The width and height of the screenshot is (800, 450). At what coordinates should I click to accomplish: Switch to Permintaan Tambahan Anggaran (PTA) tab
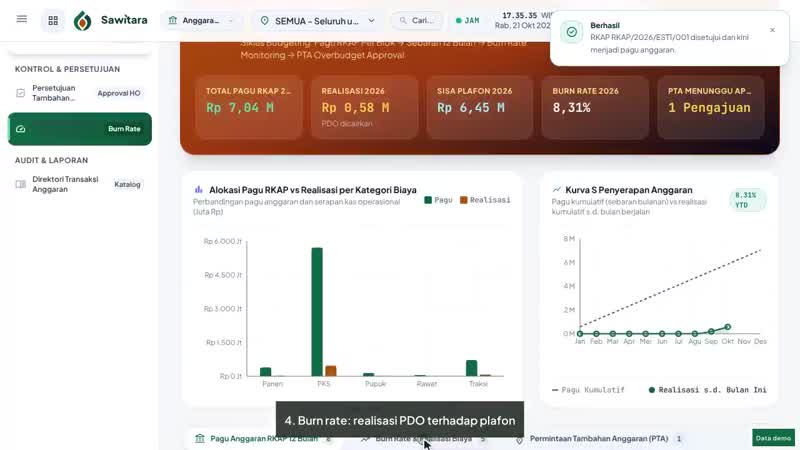click(x=598, y=439)
